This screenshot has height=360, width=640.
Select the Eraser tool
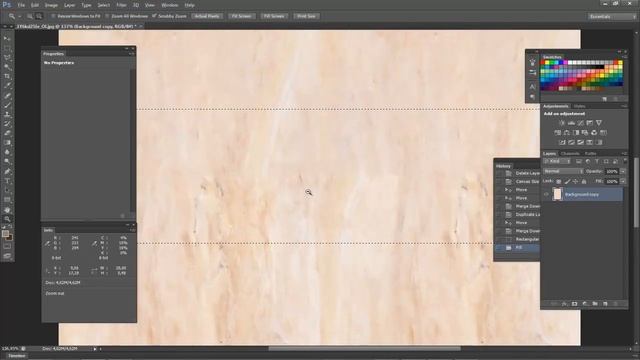tap(7, 133)
